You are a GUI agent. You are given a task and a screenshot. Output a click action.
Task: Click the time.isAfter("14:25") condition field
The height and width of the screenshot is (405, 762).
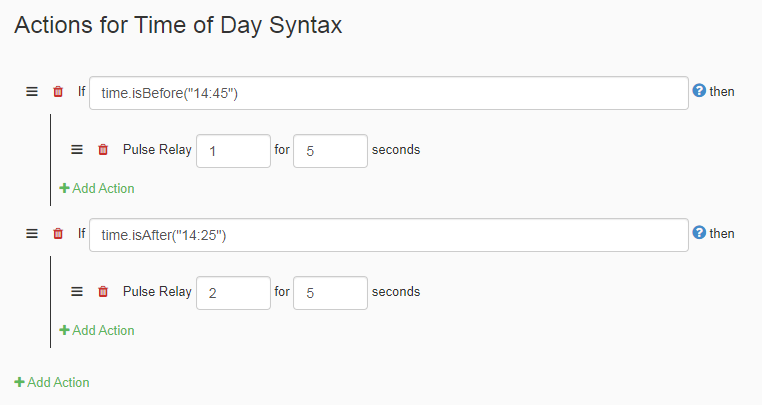point(389,235)
